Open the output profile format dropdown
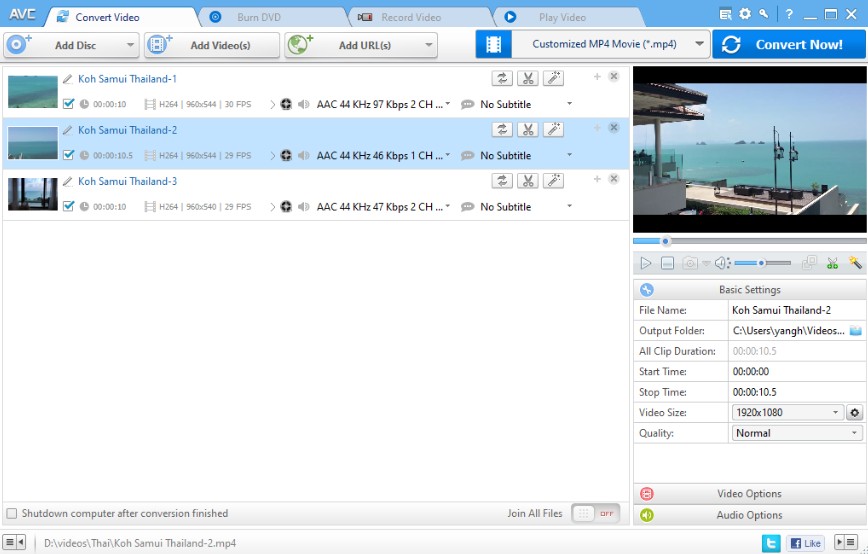868x554 pixels. pyautogui.click(x=700, y=44)
